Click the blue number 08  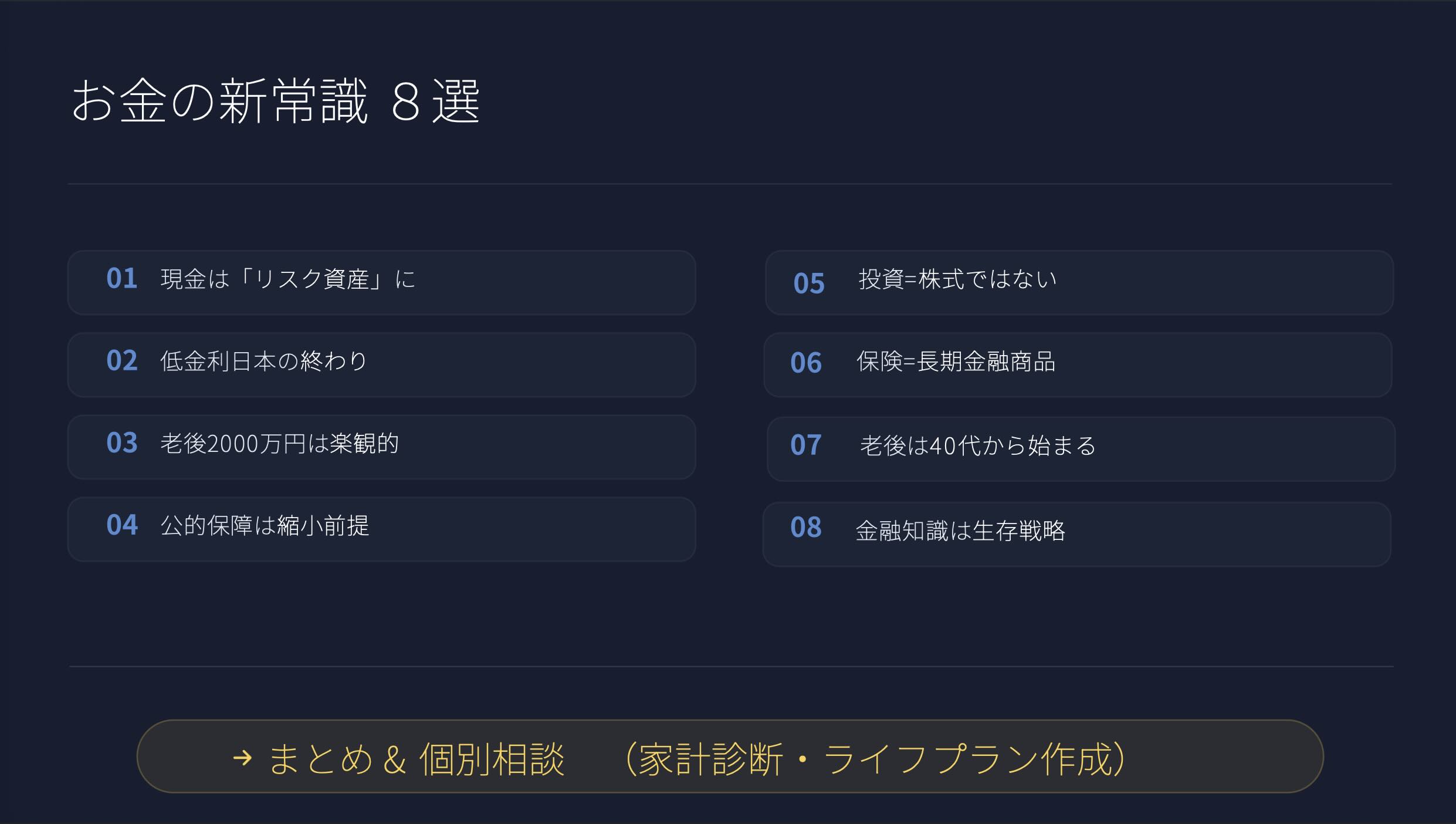pyautogui.click(x=806, y=527)
